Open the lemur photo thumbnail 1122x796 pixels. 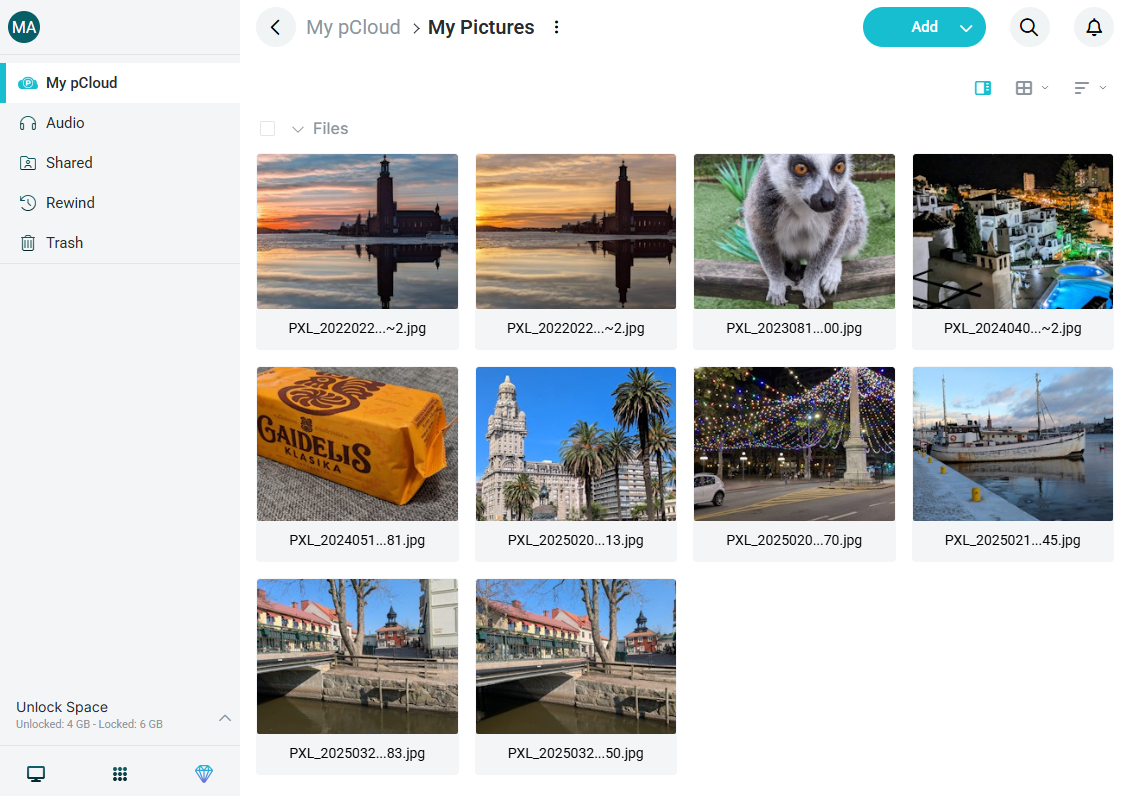(x=794, y=231)
